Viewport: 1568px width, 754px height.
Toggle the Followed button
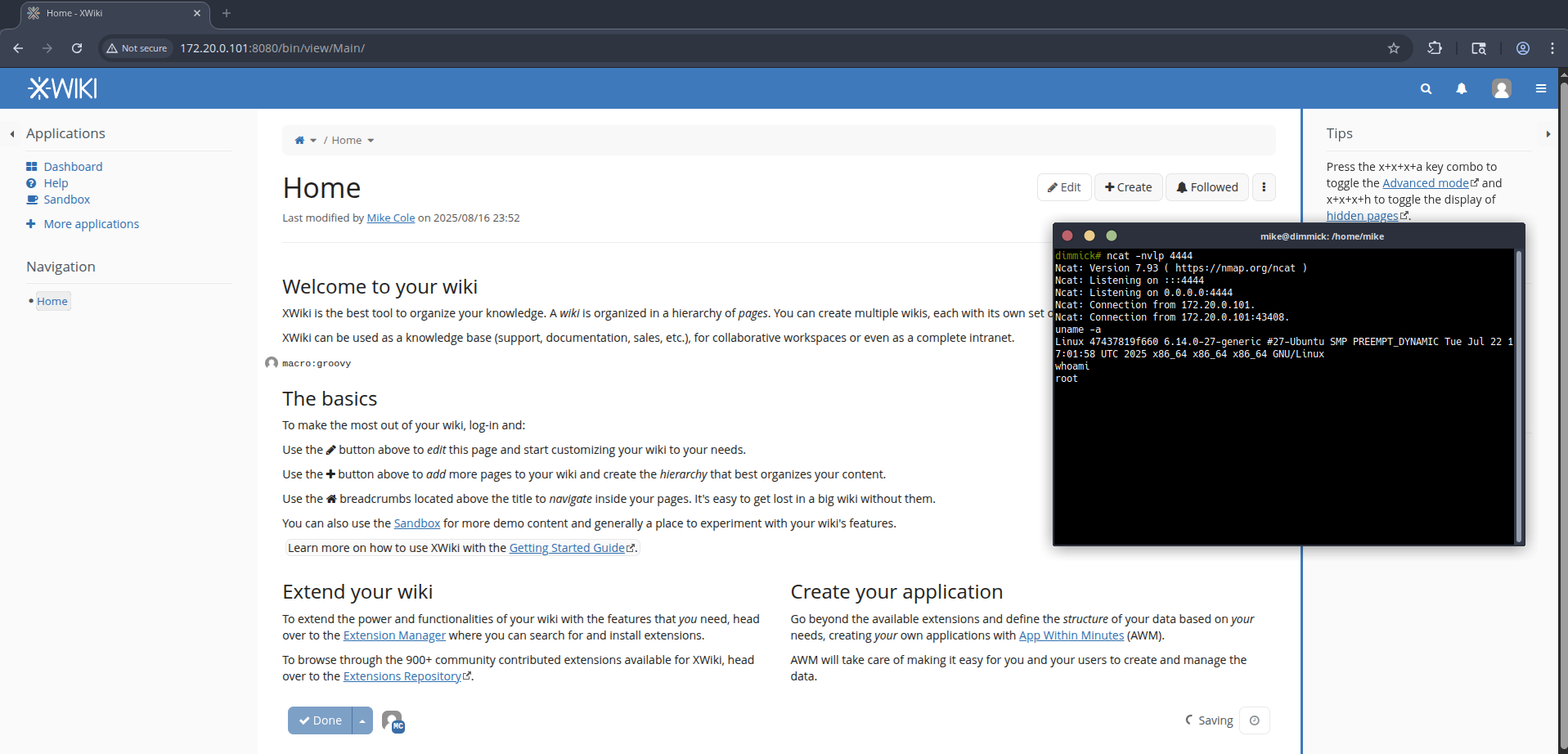pyautogui.click(x=1206, y=187)
